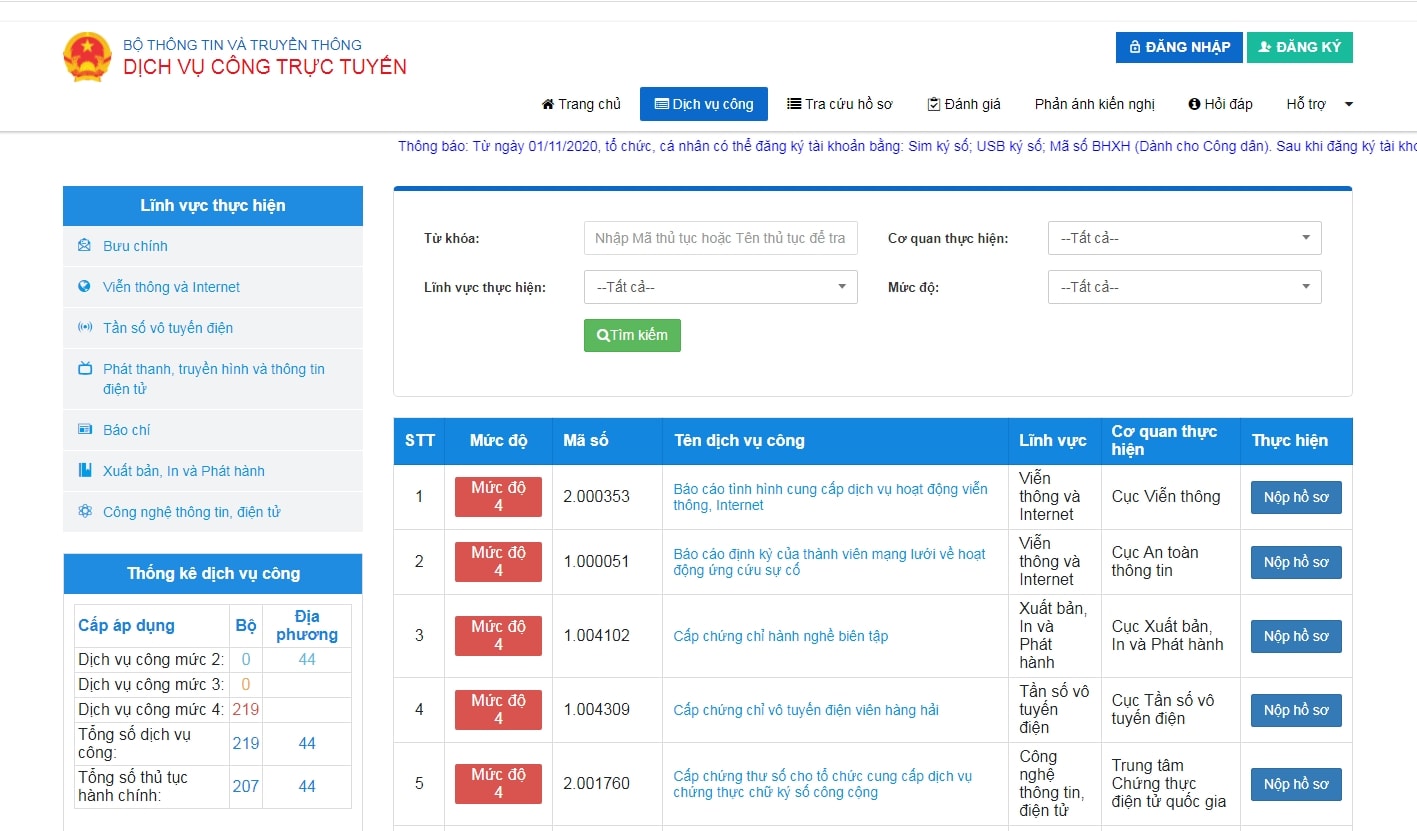Select Xuất bản, In và Phát hành category
The width and height of the screenshot is (1417, 831).
coord(183,471)
